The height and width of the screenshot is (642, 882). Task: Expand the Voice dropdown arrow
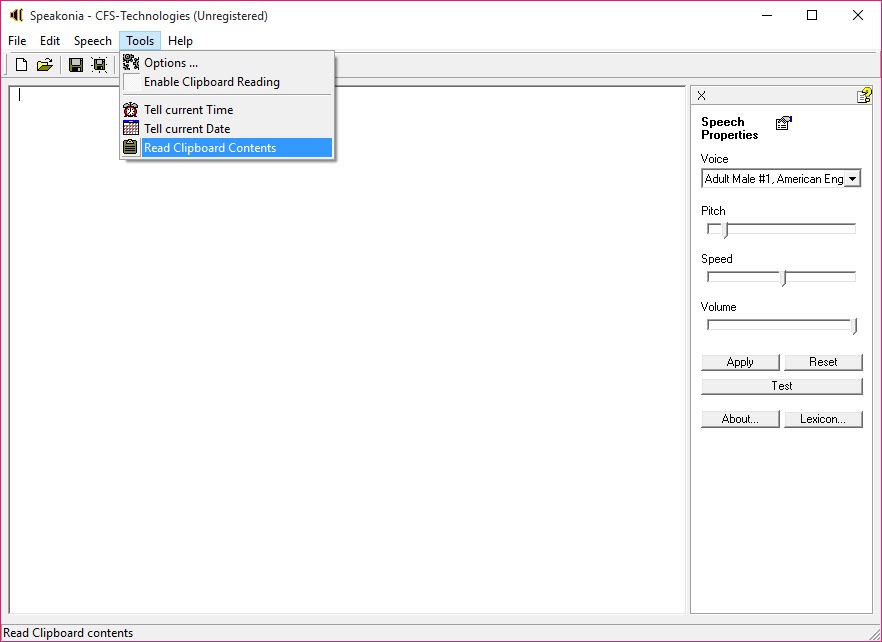pyautogui.click(x=852, y=179)
